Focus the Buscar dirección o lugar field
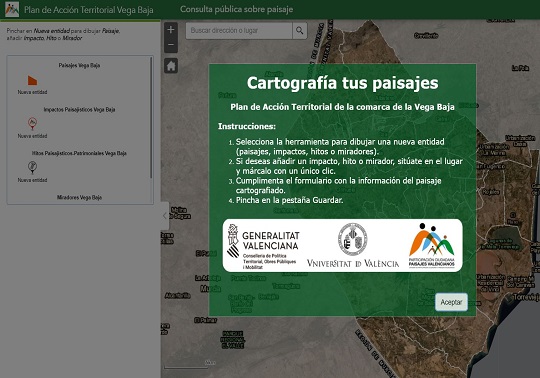 point(239,31)
